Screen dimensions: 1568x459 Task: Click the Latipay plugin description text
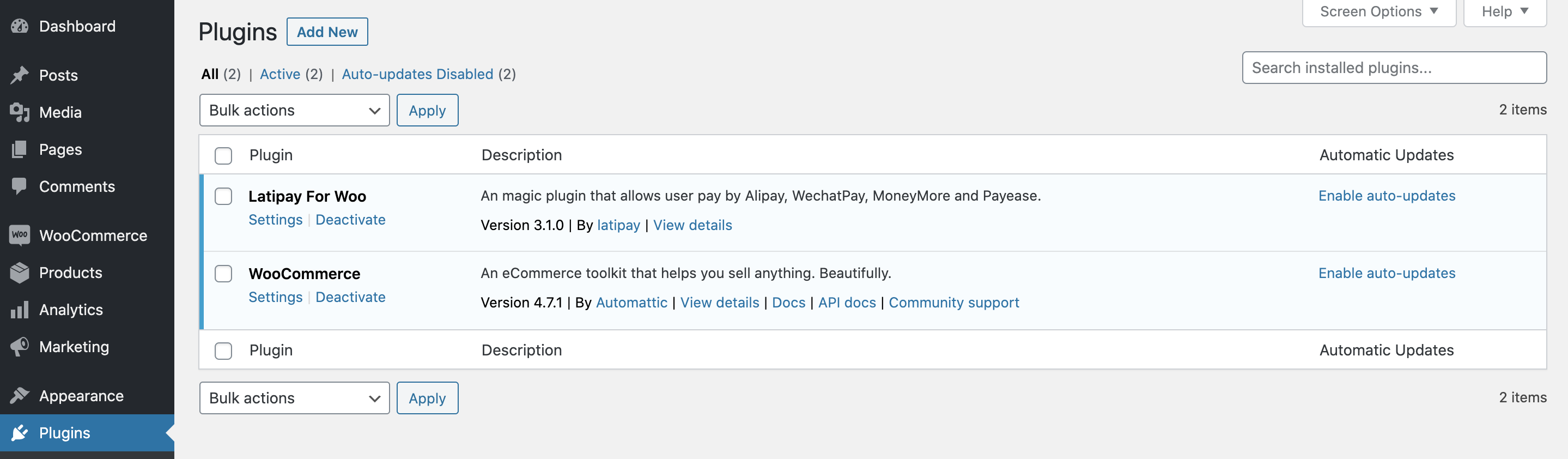761,196
